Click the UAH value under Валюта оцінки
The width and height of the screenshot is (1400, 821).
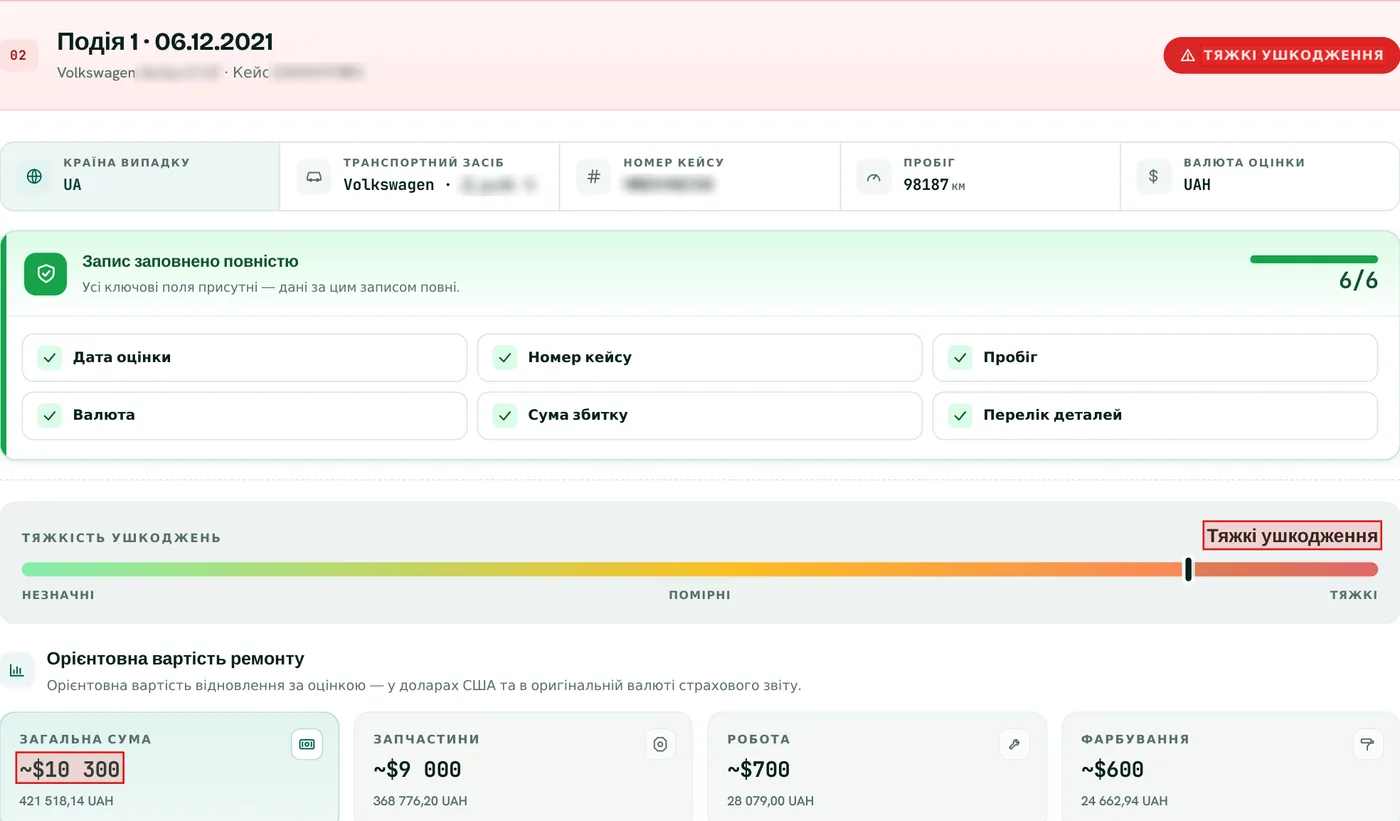pos(1197,185)
